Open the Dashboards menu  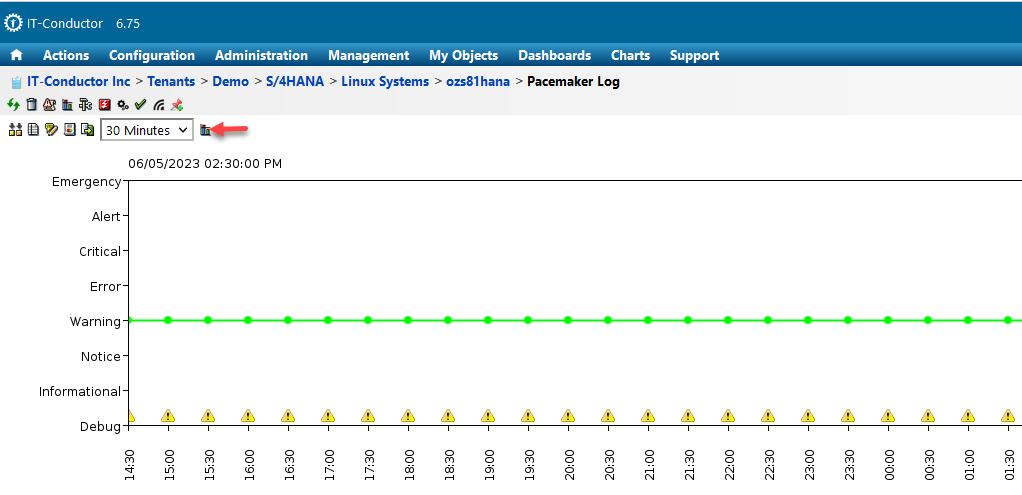coord(554,56)
